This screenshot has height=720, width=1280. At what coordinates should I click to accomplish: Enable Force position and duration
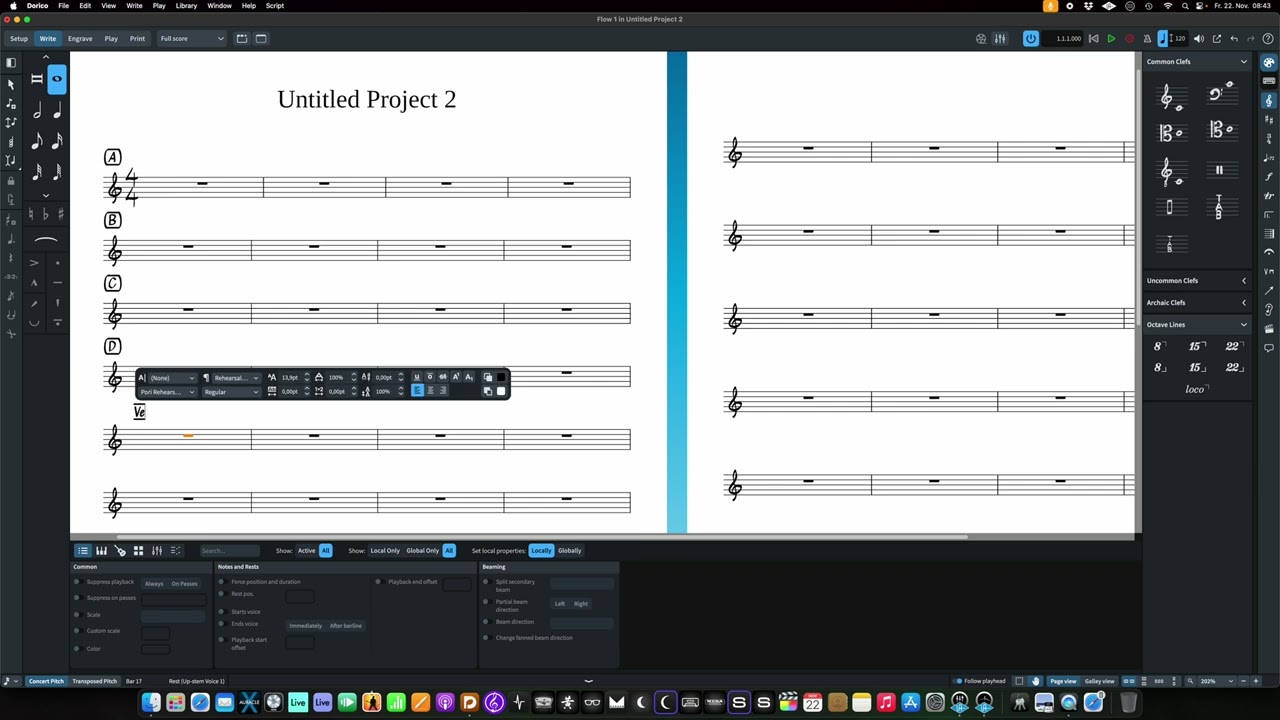222,582
